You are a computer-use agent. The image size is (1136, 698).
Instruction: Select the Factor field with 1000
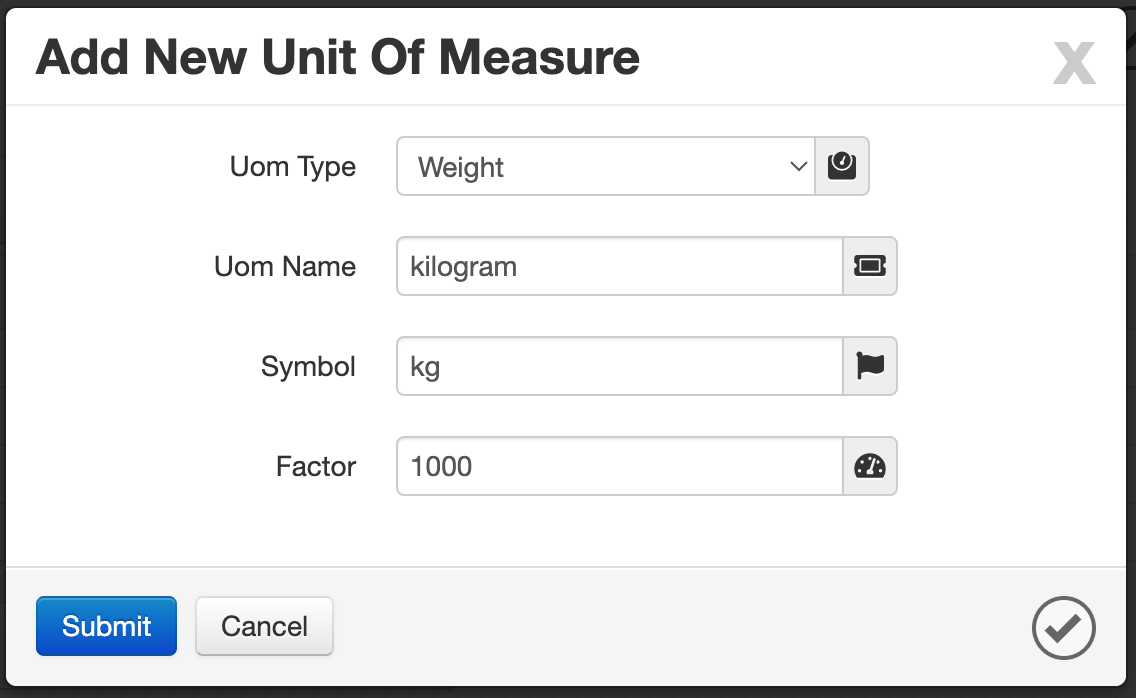click(x=619, y=466)
